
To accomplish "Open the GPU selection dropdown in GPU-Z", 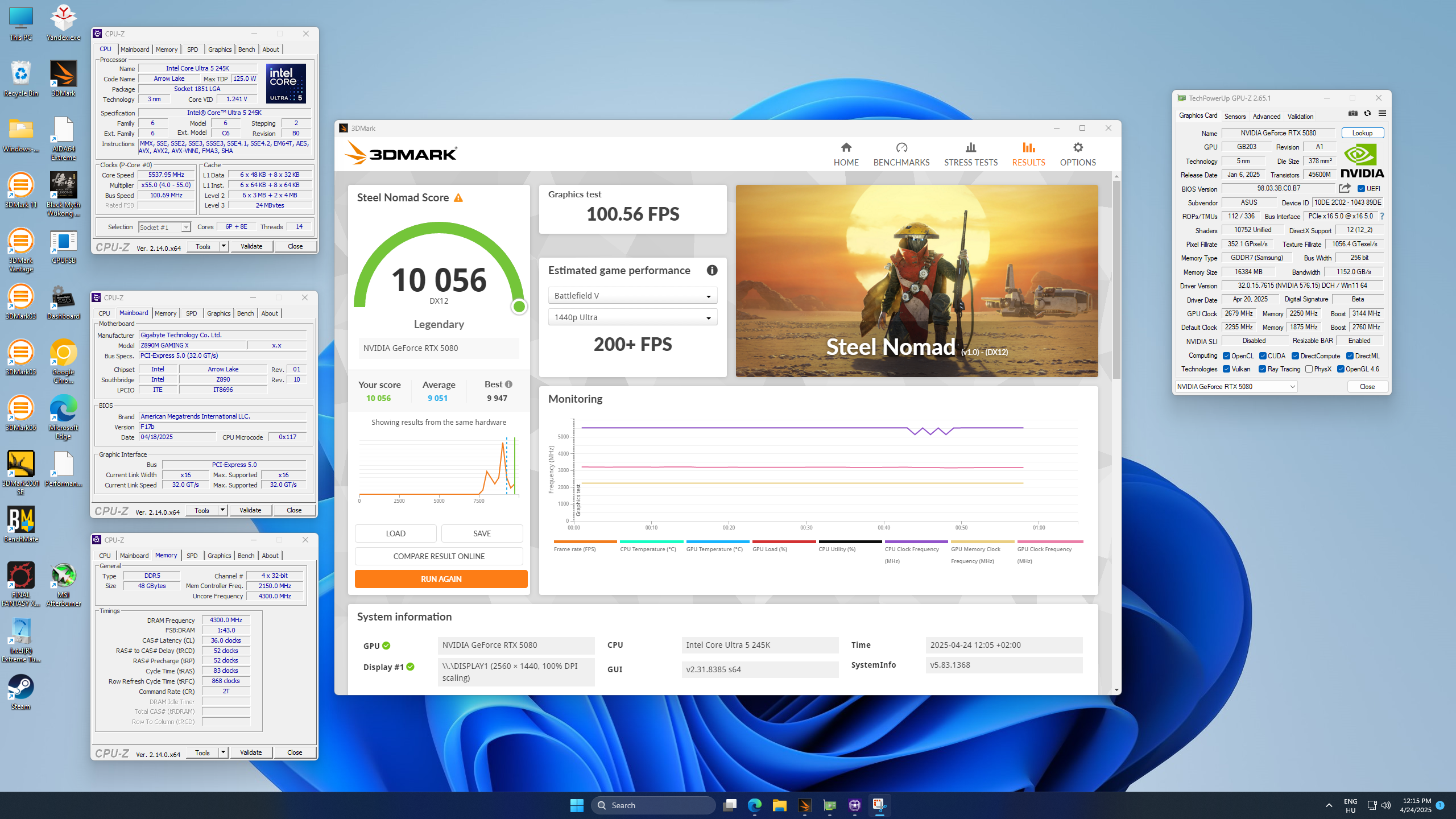I will [x=1236, y=387].
